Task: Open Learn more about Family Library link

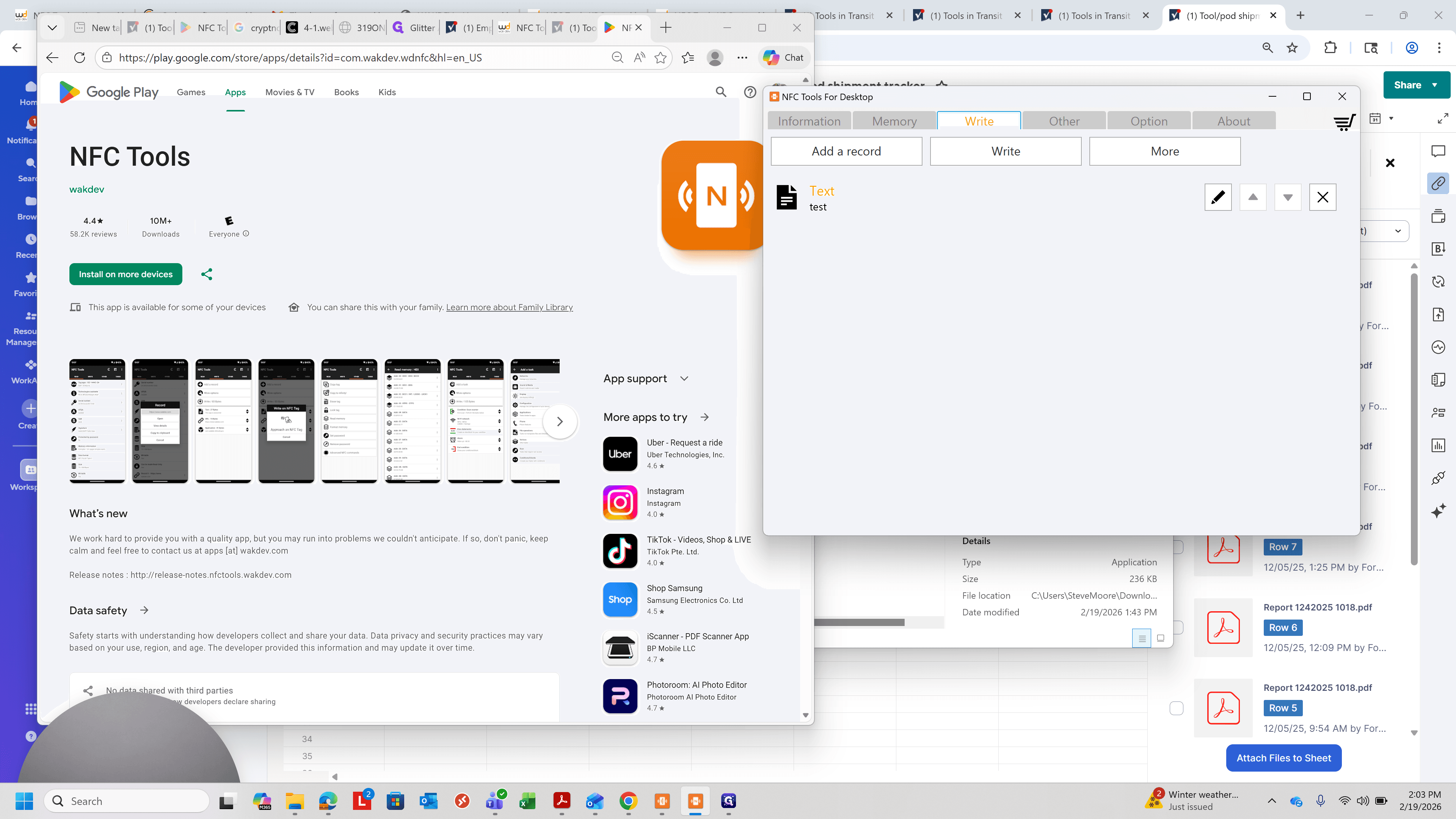Action: (509, 307)
